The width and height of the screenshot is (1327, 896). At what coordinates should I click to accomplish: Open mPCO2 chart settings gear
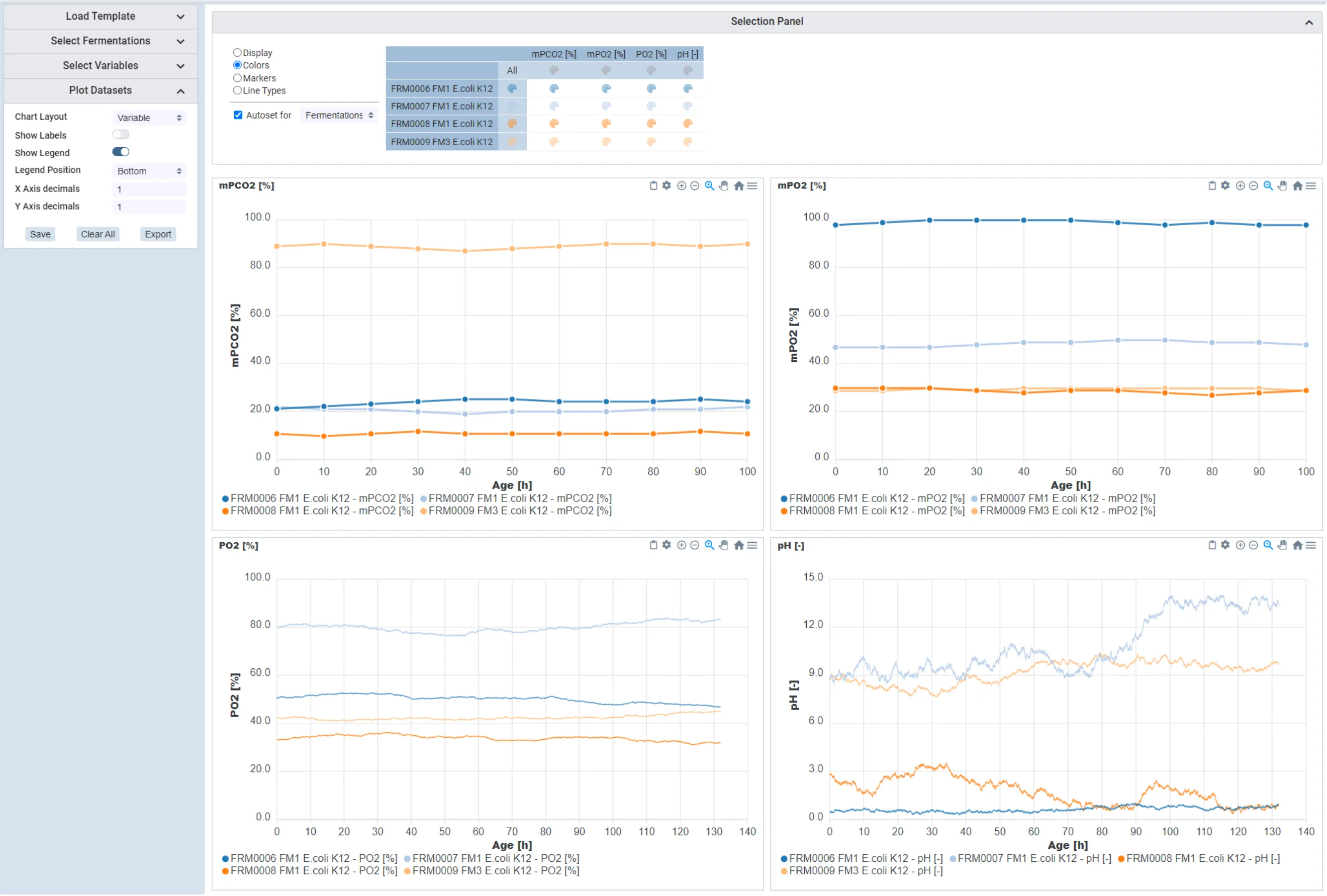[x=667, y=185]
